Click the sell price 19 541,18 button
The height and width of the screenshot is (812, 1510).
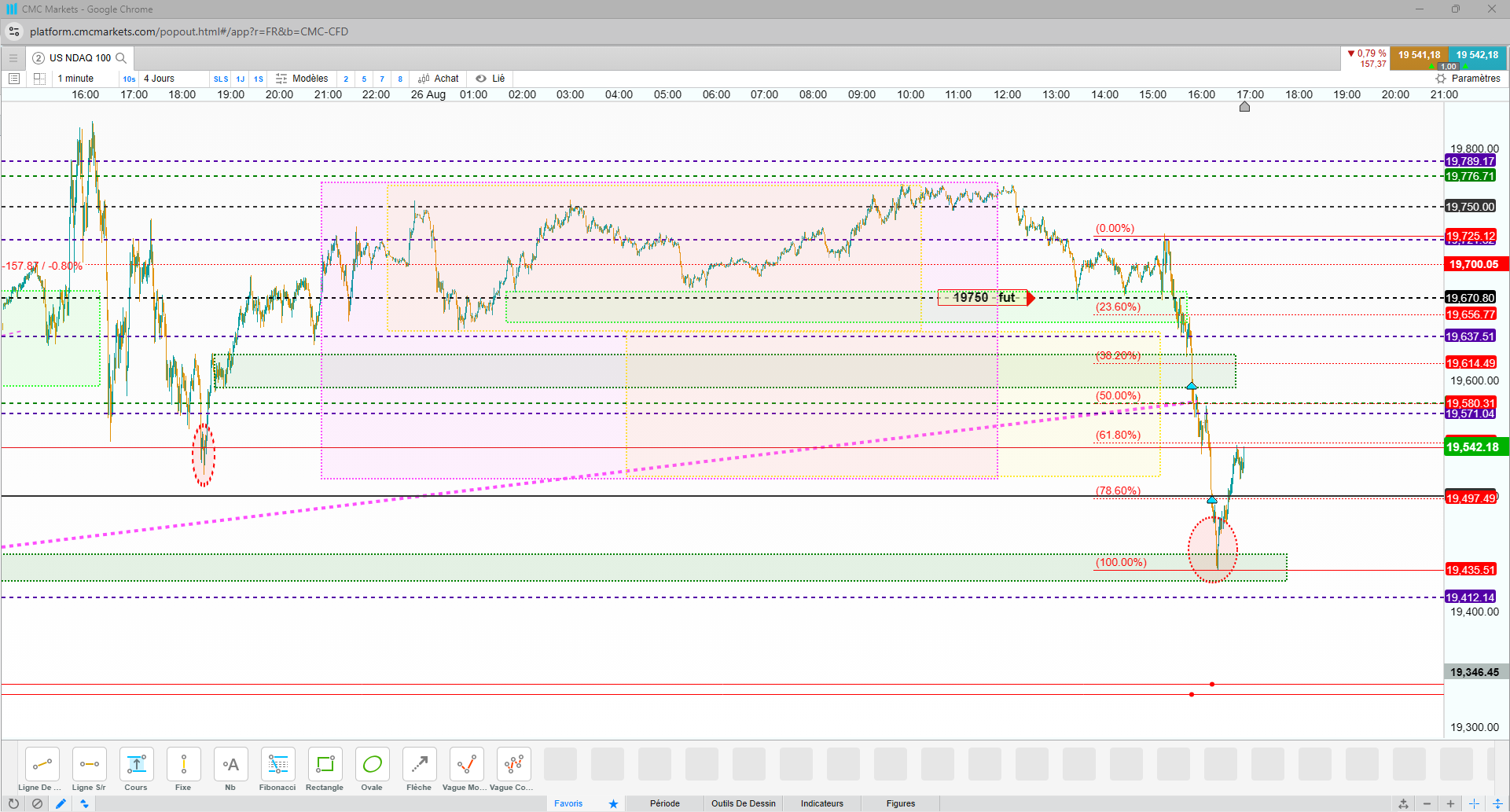click(x=1419, y=57)
